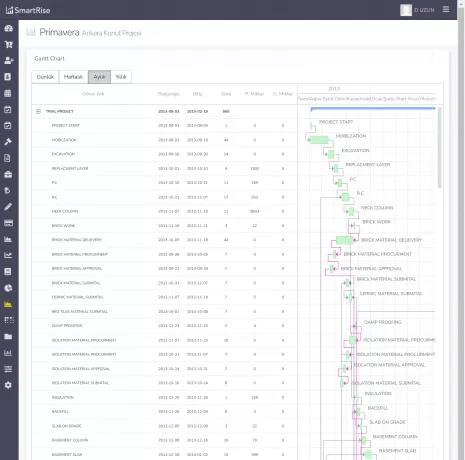Click the green MOBILIZATION Gantt bar
The width and height of the screenshot is (465, 460).
click(x=319, y=140)
